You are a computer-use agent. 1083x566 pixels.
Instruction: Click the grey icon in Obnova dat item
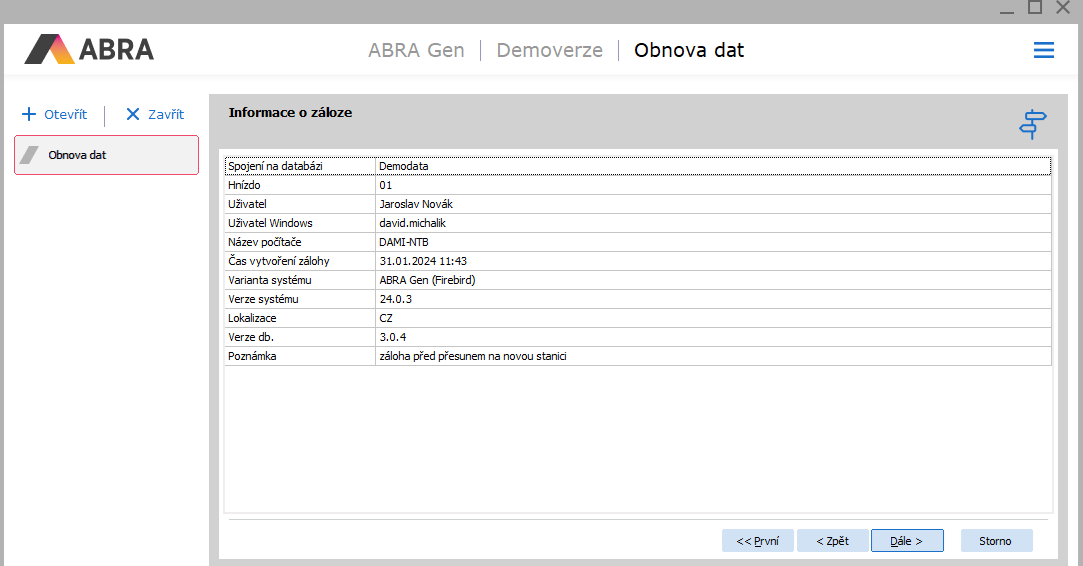[x=30, y=155]
